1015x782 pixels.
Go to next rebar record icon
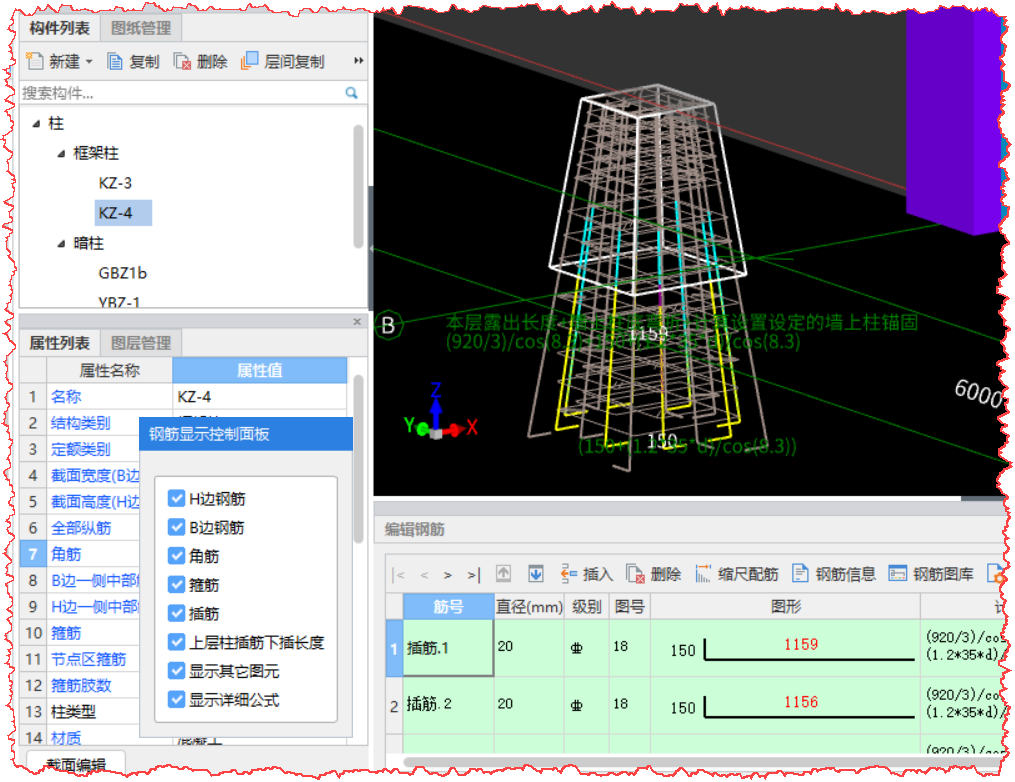pos(448,575)
